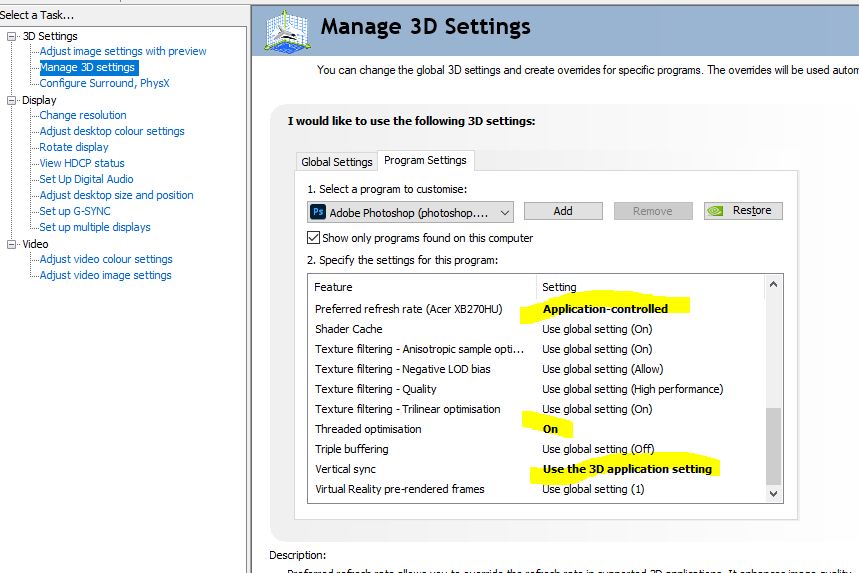This screenshot has width=859, height=573.
Task: Toggle 'Show only programs found on this computer'
Action: coord(314,238)
